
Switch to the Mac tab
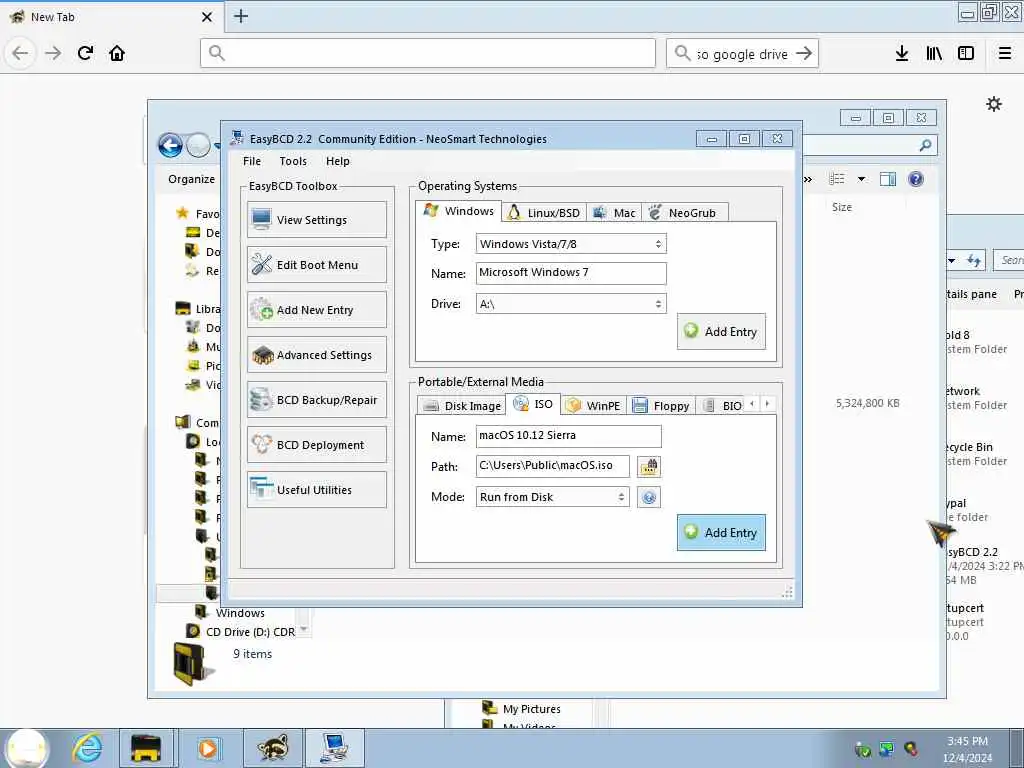(614, 213)
